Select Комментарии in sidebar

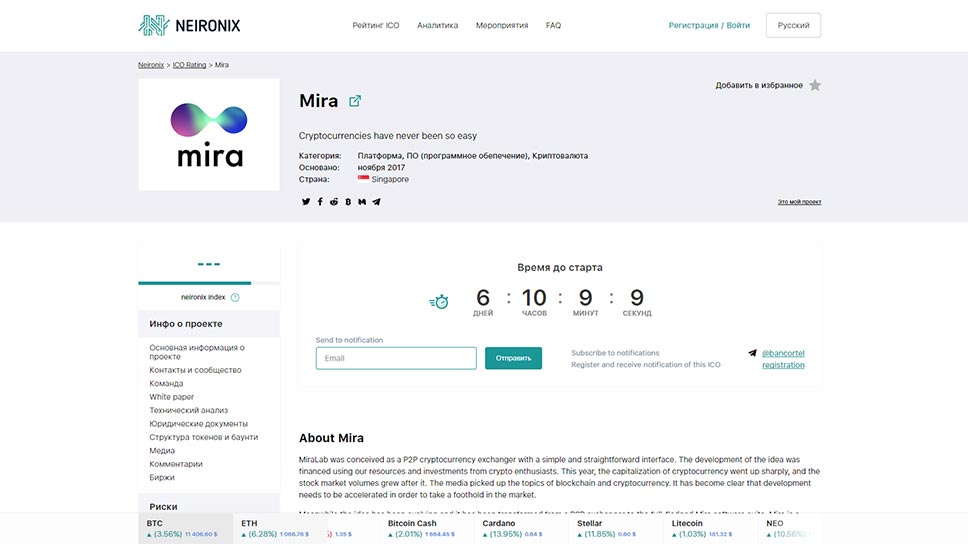(176, 464)
